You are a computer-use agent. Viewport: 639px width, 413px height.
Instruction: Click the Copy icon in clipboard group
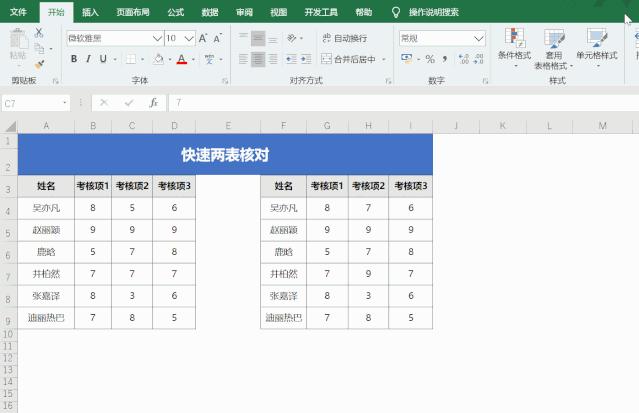[x=40, y=49]
